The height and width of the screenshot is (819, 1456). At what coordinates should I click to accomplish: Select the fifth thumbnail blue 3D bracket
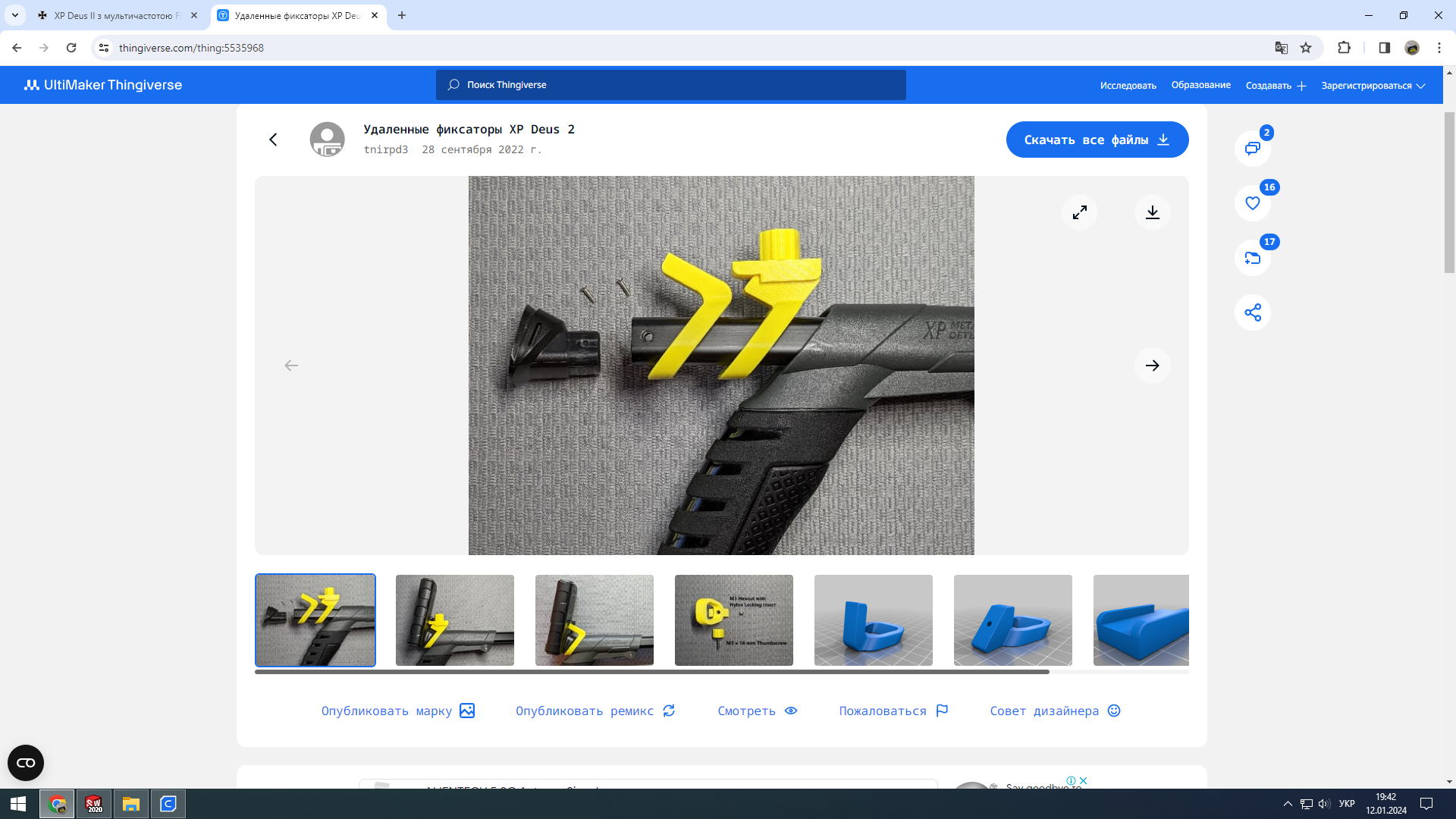[x=874, y=620]
